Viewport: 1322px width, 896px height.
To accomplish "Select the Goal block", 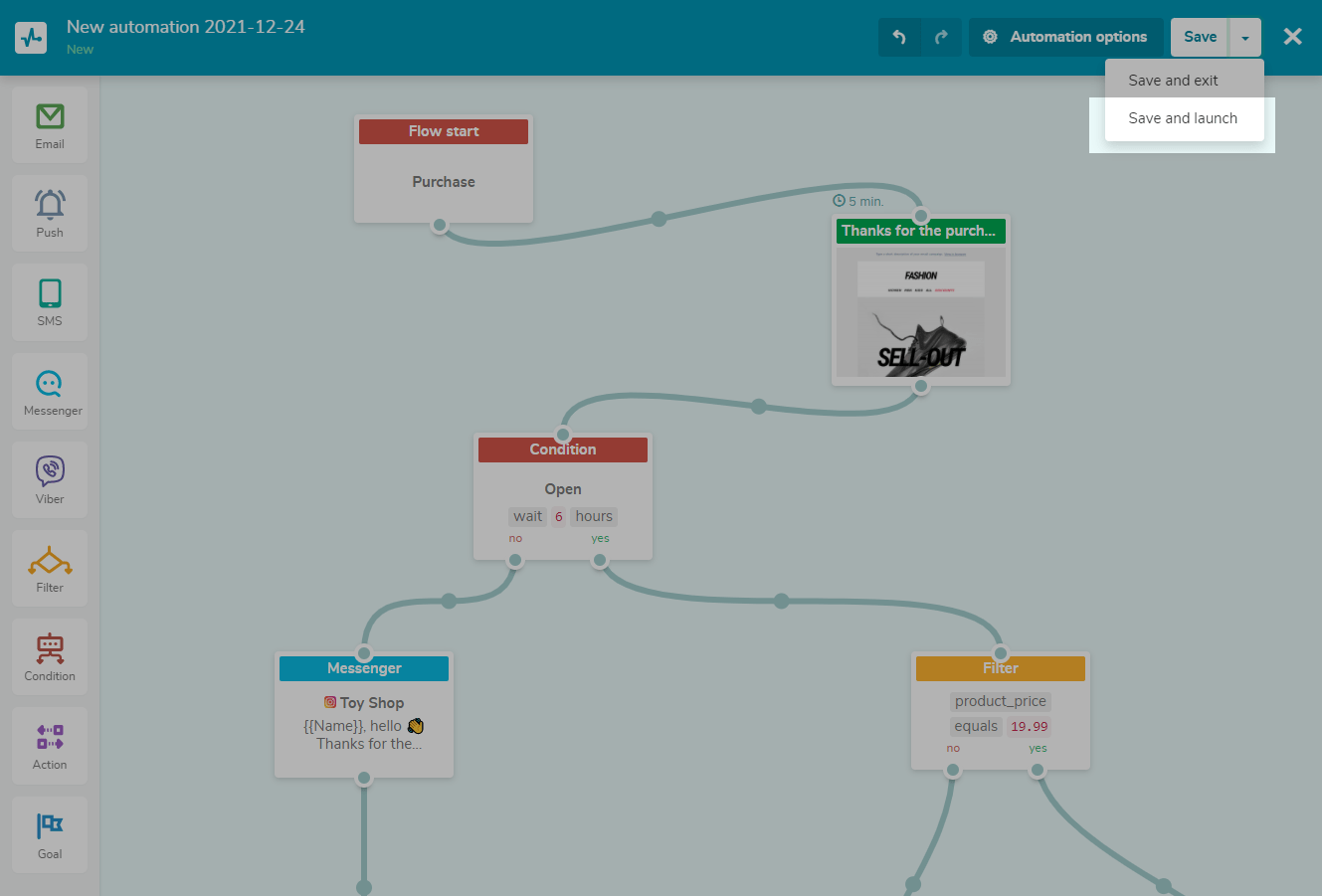I will [50, 835].
